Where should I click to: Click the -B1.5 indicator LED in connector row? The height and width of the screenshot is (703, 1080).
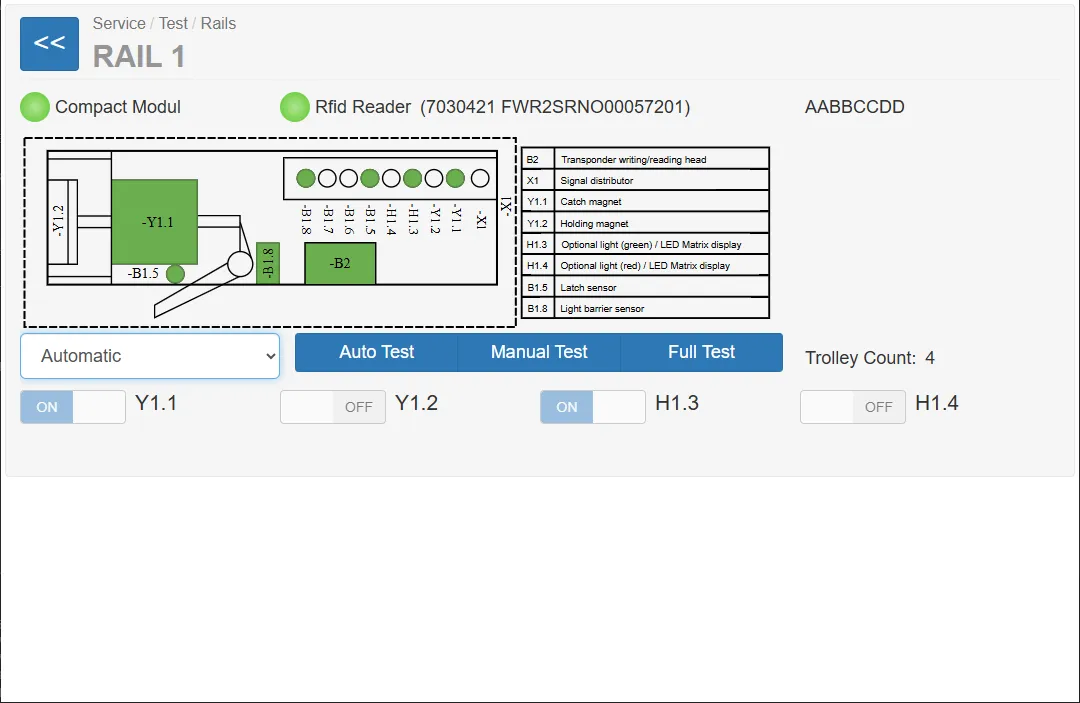(370, 178)
